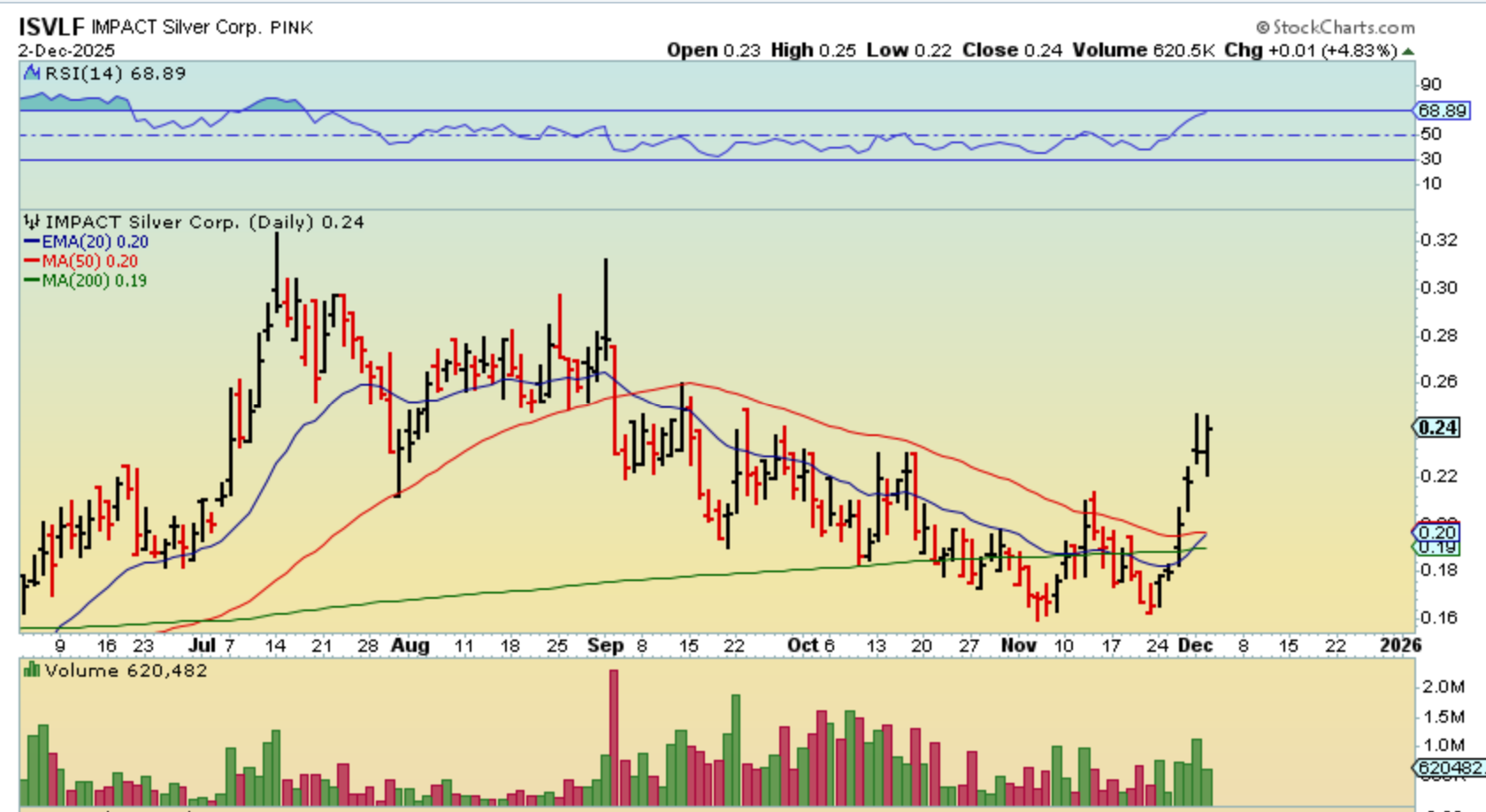Screen dimensions: 1486x812
Task: Click the Chg +0.01 (+4.83%) value
Action: point(1311,50)
